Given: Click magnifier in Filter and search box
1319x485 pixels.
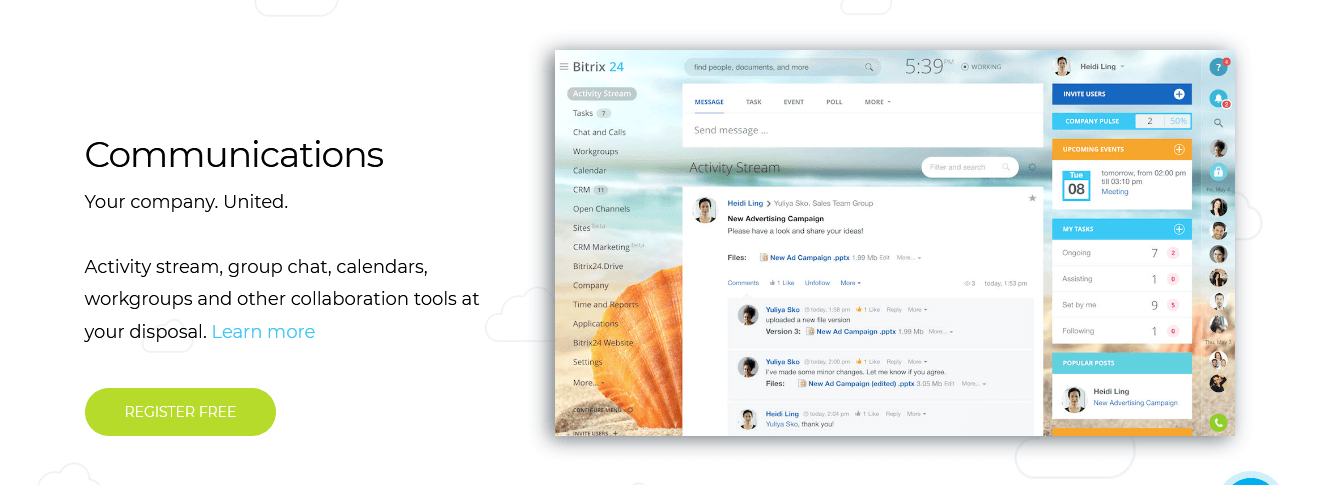Looking at the screenshot, I should [x=1006, y=168].
